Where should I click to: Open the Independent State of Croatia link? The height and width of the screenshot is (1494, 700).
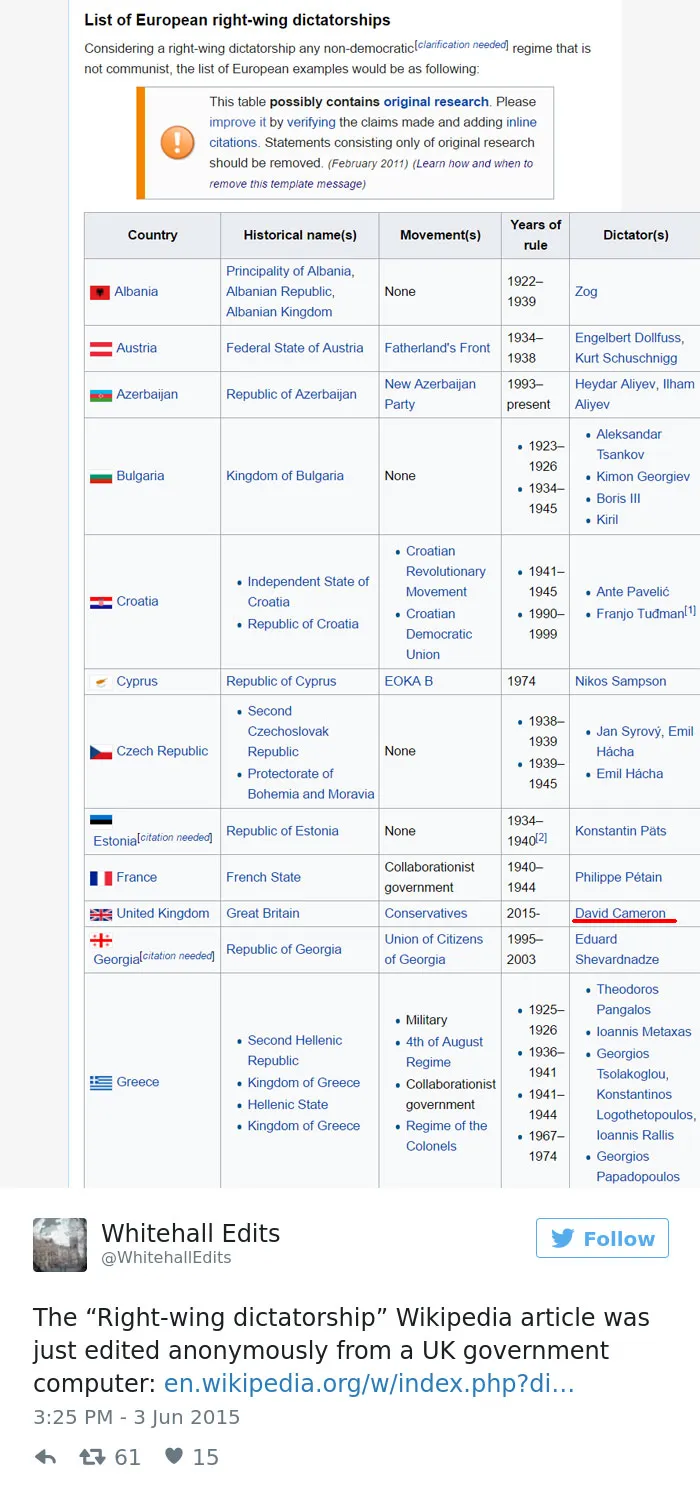pyautogui.click(x=308, y=592)
